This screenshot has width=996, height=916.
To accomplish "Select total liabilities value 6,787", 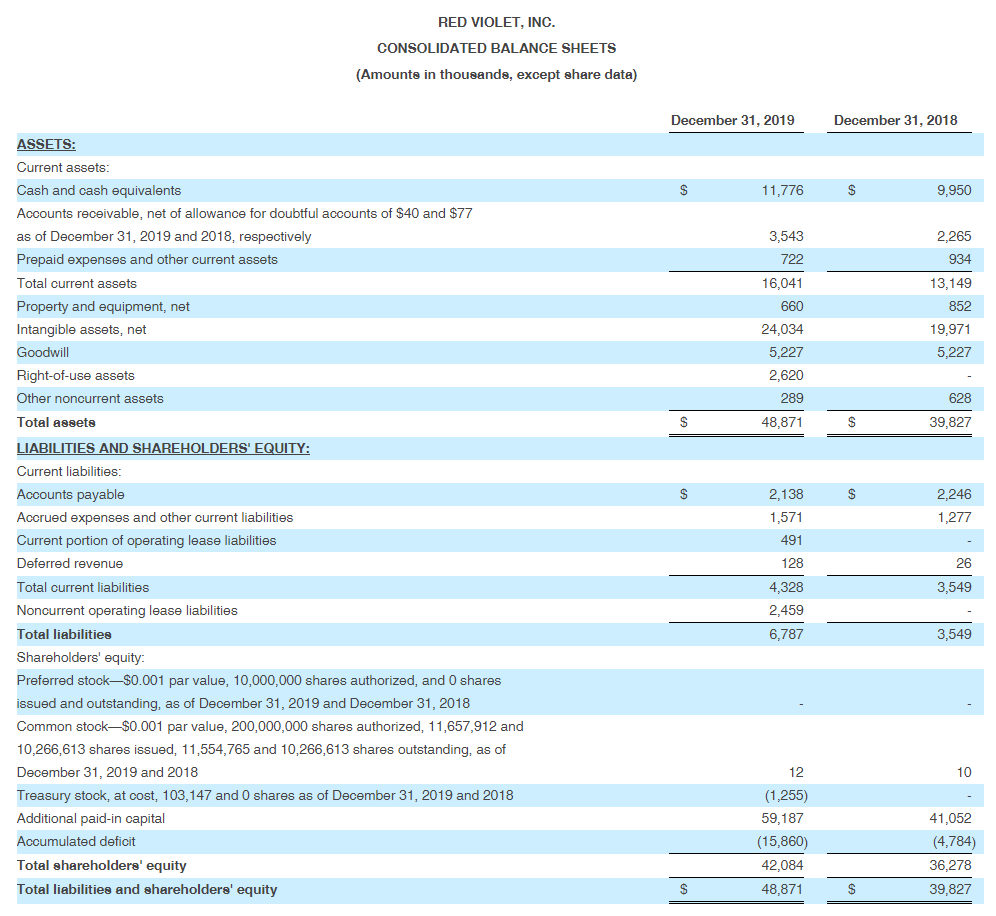I will coord(786,634).
